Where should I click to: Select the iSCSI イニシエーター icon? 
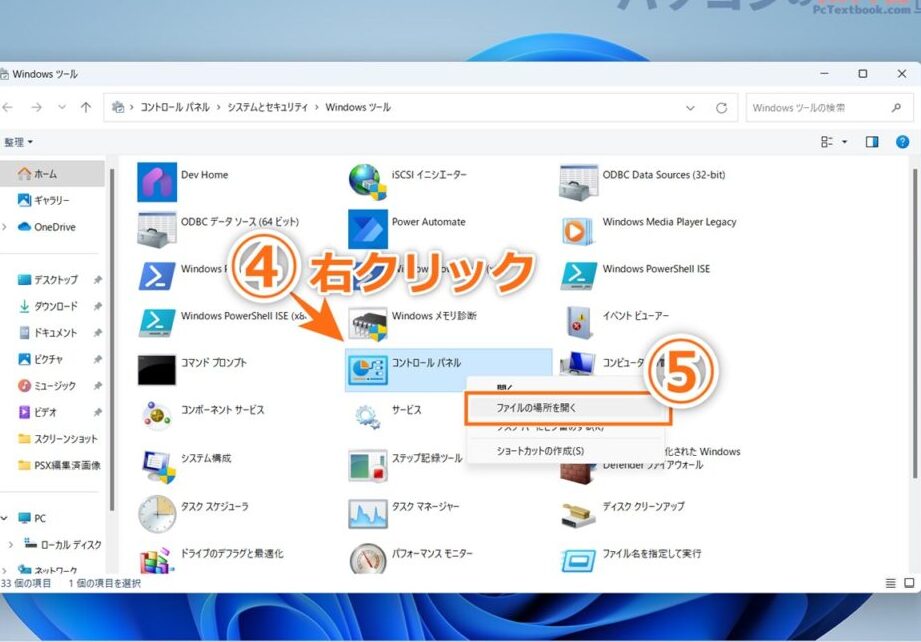coord(367,181)
